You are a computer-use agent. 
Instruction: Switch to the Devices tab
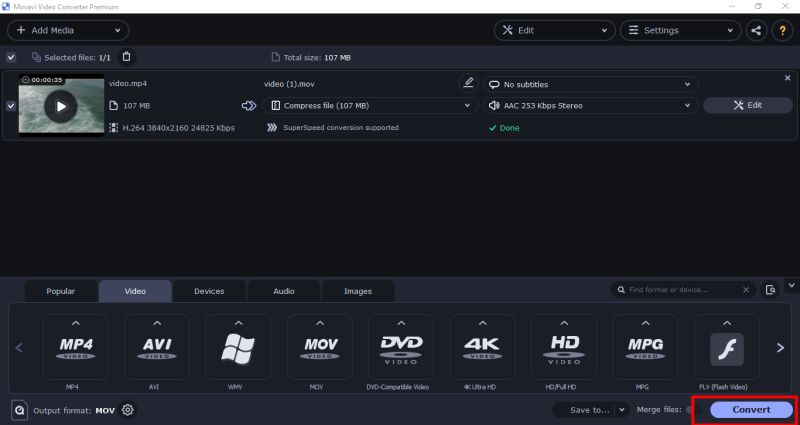209,291
